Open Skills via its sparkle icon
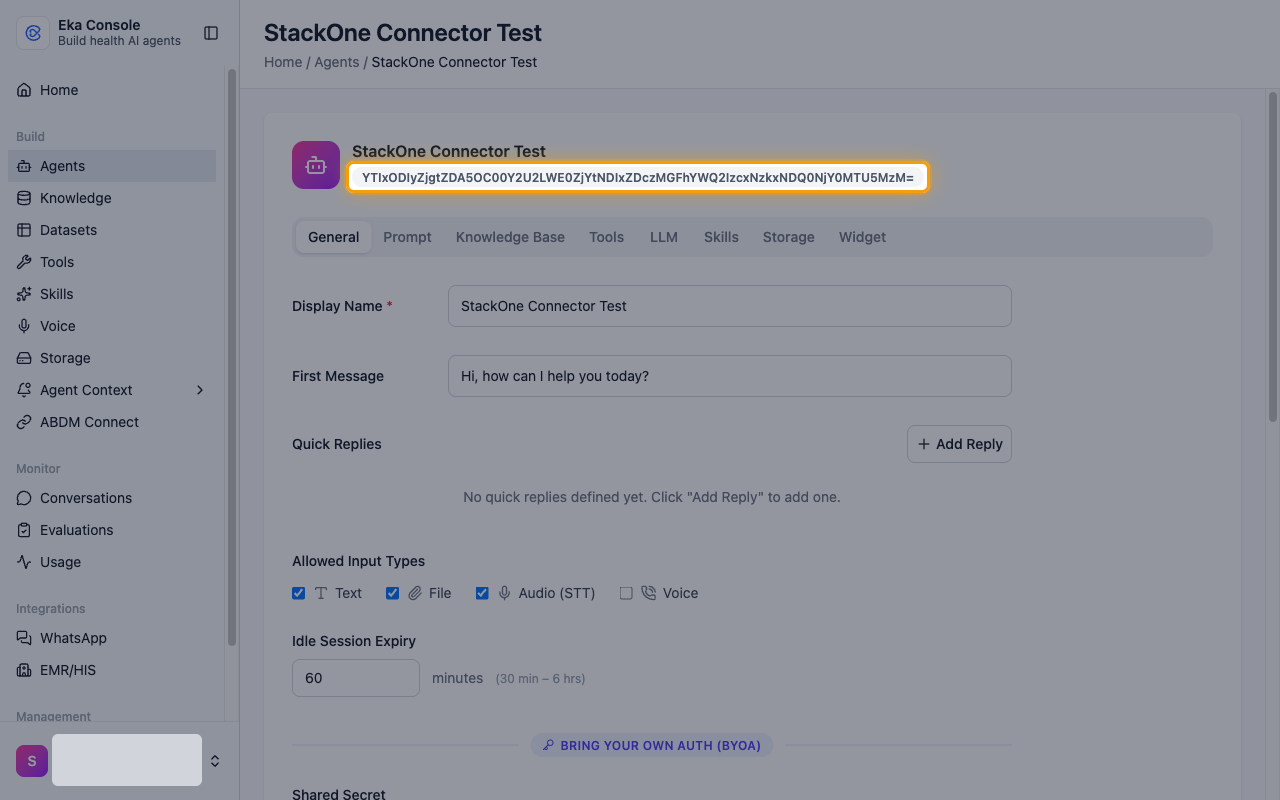 [x=24, y=294]
